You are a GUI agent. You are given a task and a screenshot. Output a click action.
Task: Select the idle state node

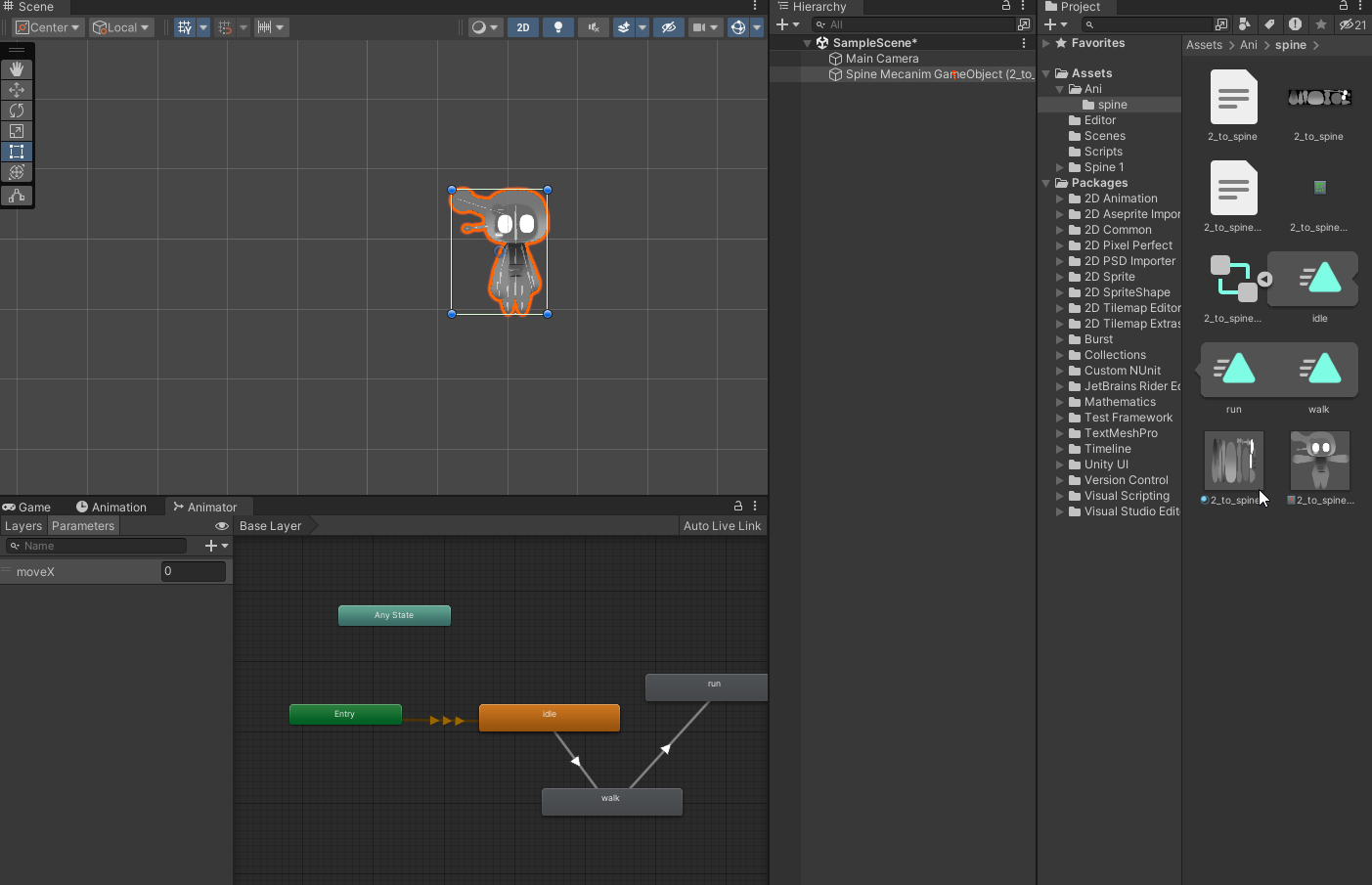549,717
